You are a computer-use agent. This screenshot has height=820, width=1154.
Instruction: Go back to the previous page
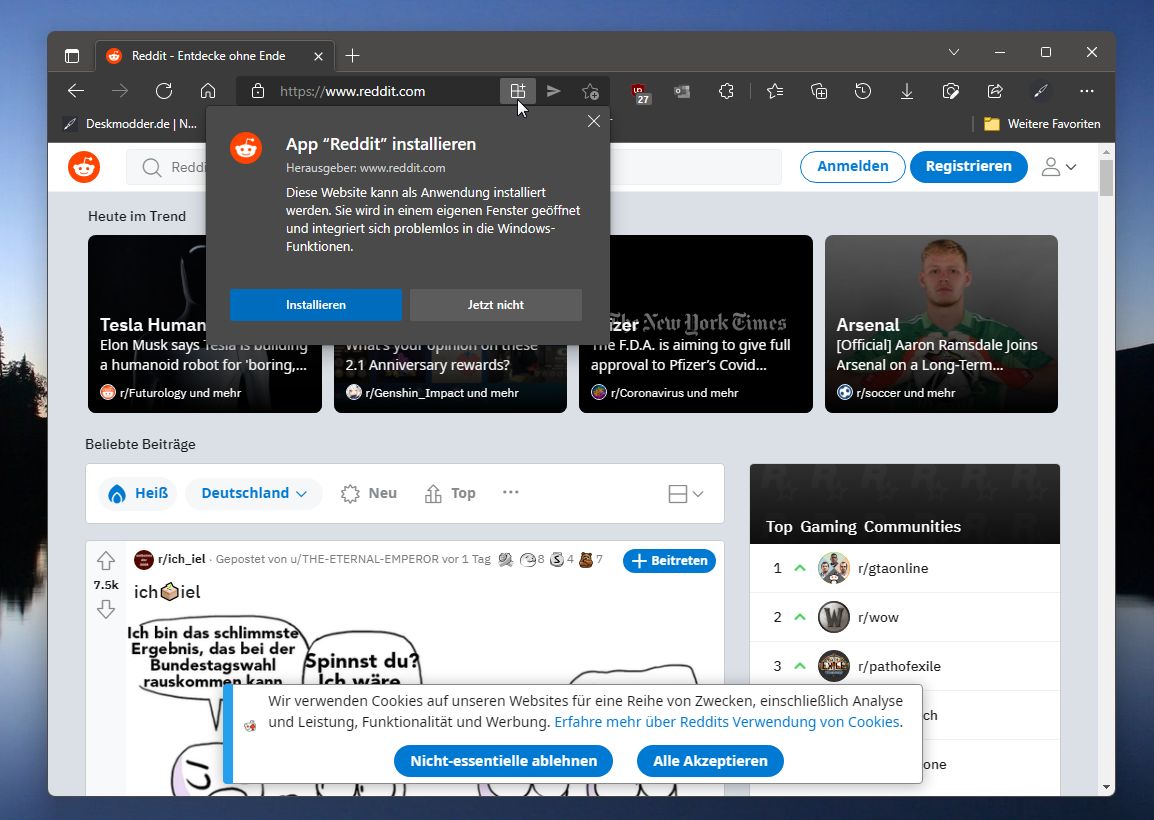(x=76, y=91)
